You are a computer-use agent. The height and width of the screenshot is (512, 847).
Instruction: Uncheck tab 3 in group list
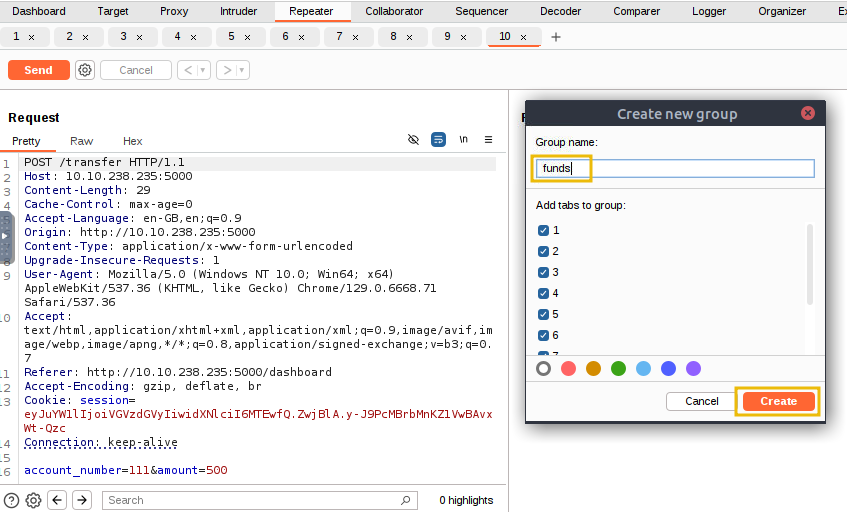pos(543,273)
